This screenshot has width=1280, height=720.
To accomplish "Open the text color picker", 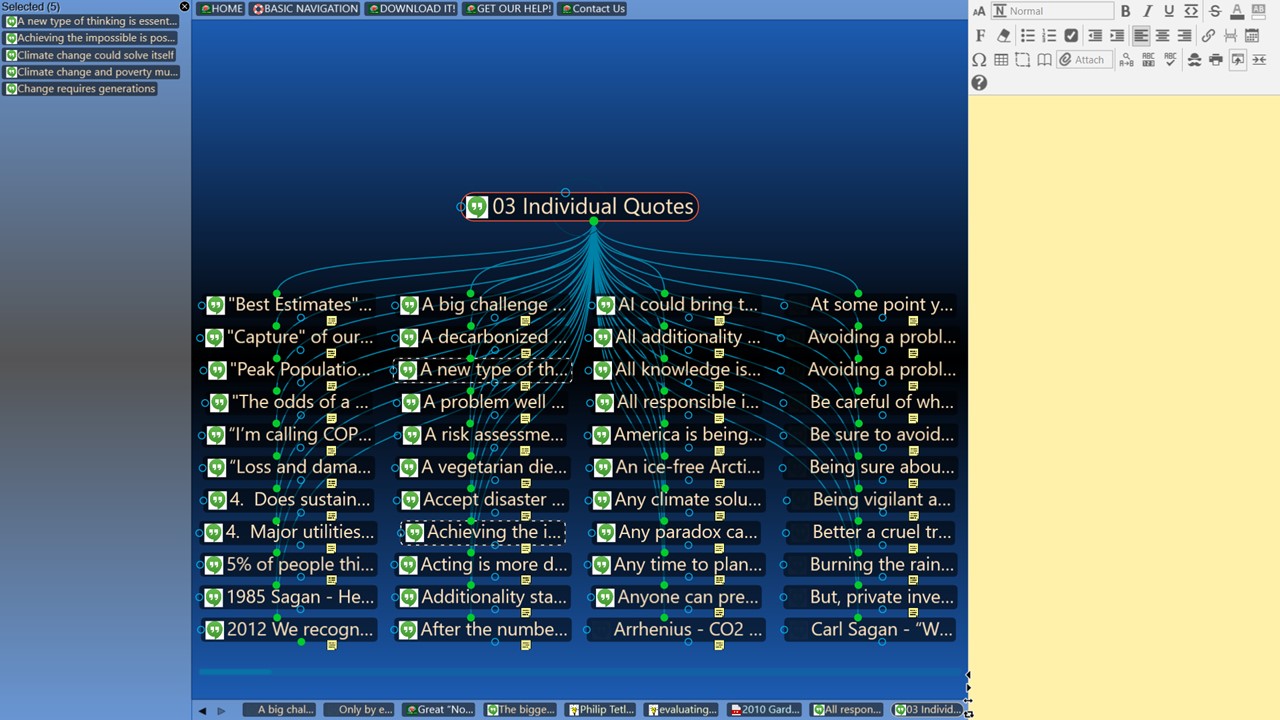I will [x=1237, y=11].
